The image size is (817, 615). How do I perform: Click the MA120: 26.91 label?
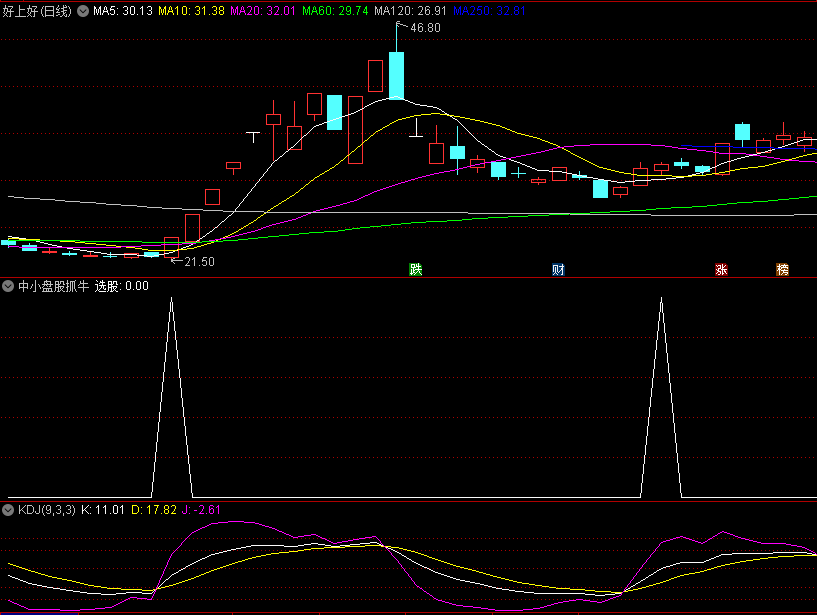pos(411,11)
